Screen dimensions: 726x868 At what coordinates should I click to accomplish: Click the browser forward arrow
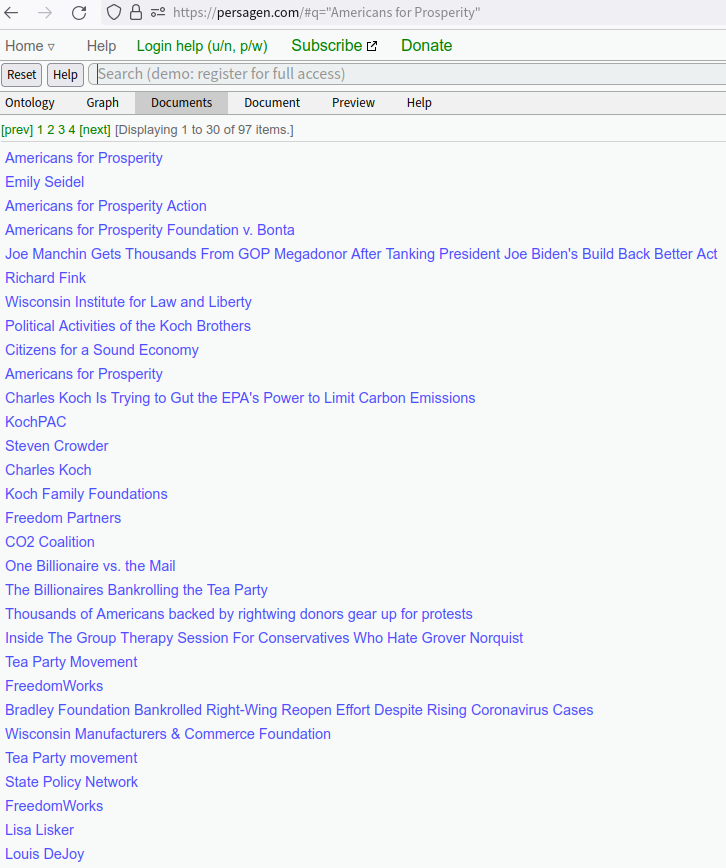click(45, 12)
